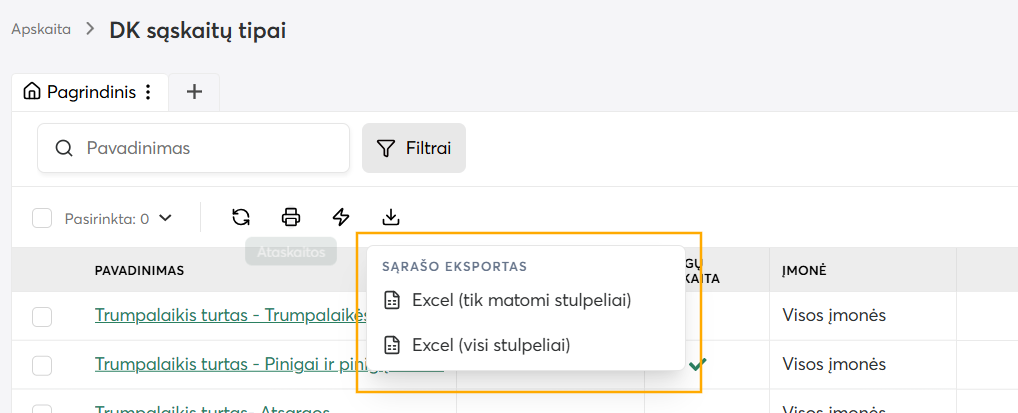The height and width of the screenshot is (413, 1018).
Task: Open the three-dot menu on Pagrindinis tab
Action: [149, 92]
